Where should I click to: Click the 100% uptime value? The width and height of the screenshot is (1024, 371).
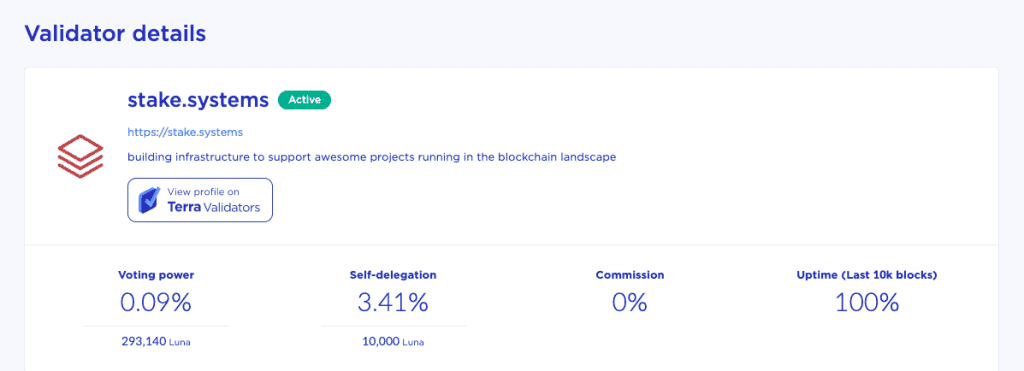[x=867, y=302]
